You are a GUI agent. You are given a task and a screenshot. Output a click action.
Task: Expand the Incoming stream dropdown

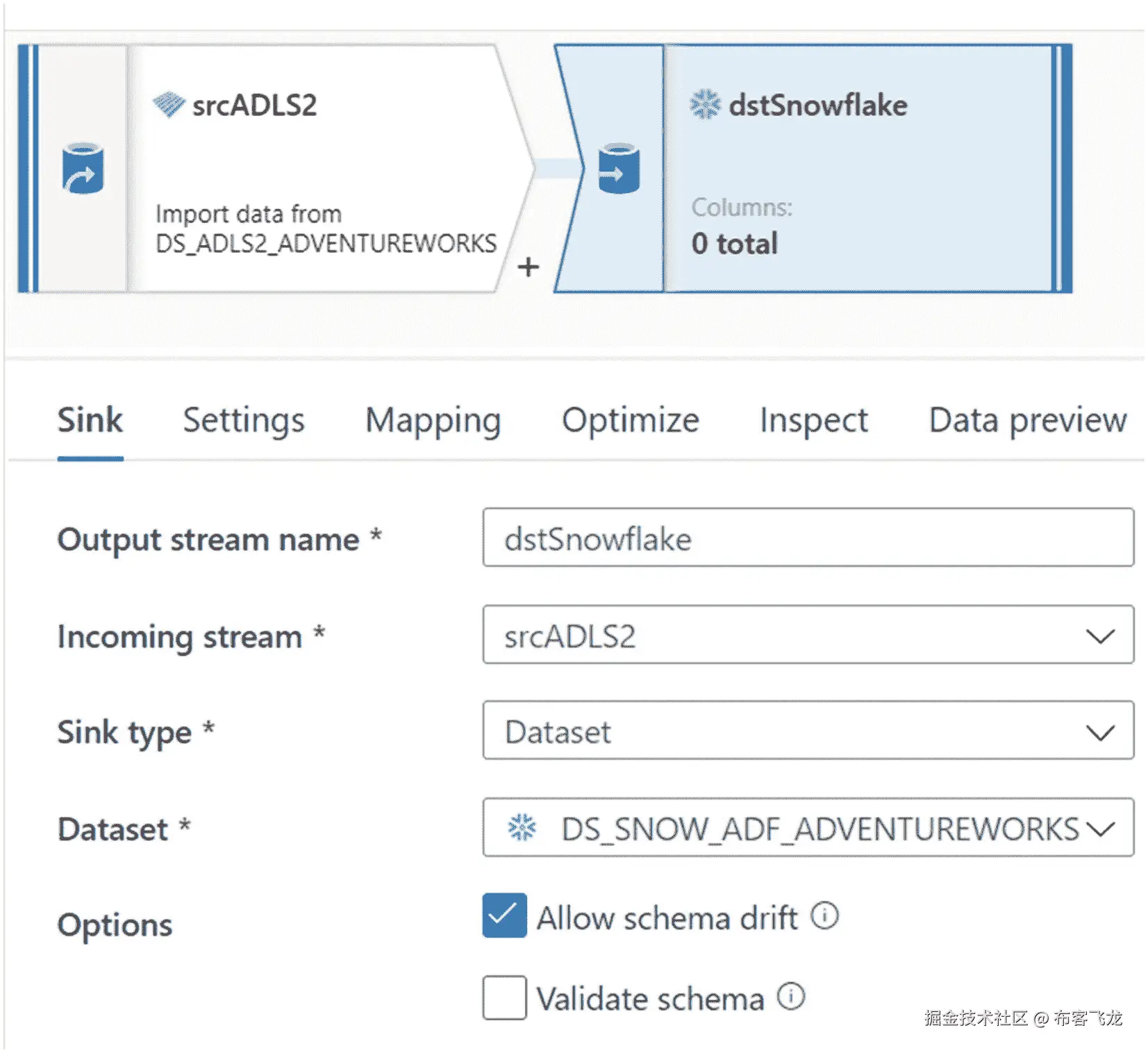pos(1100,636)
